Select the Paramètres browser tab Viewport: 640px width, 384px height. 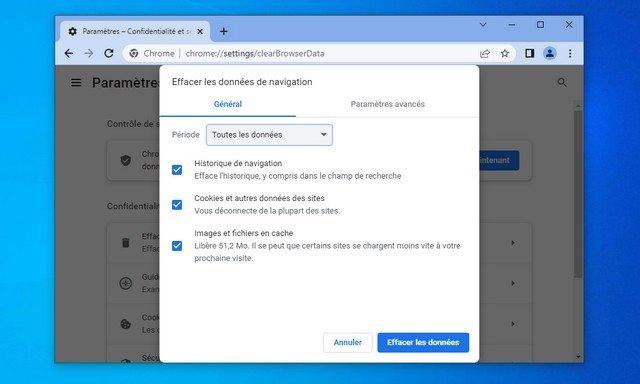[136, 31]
